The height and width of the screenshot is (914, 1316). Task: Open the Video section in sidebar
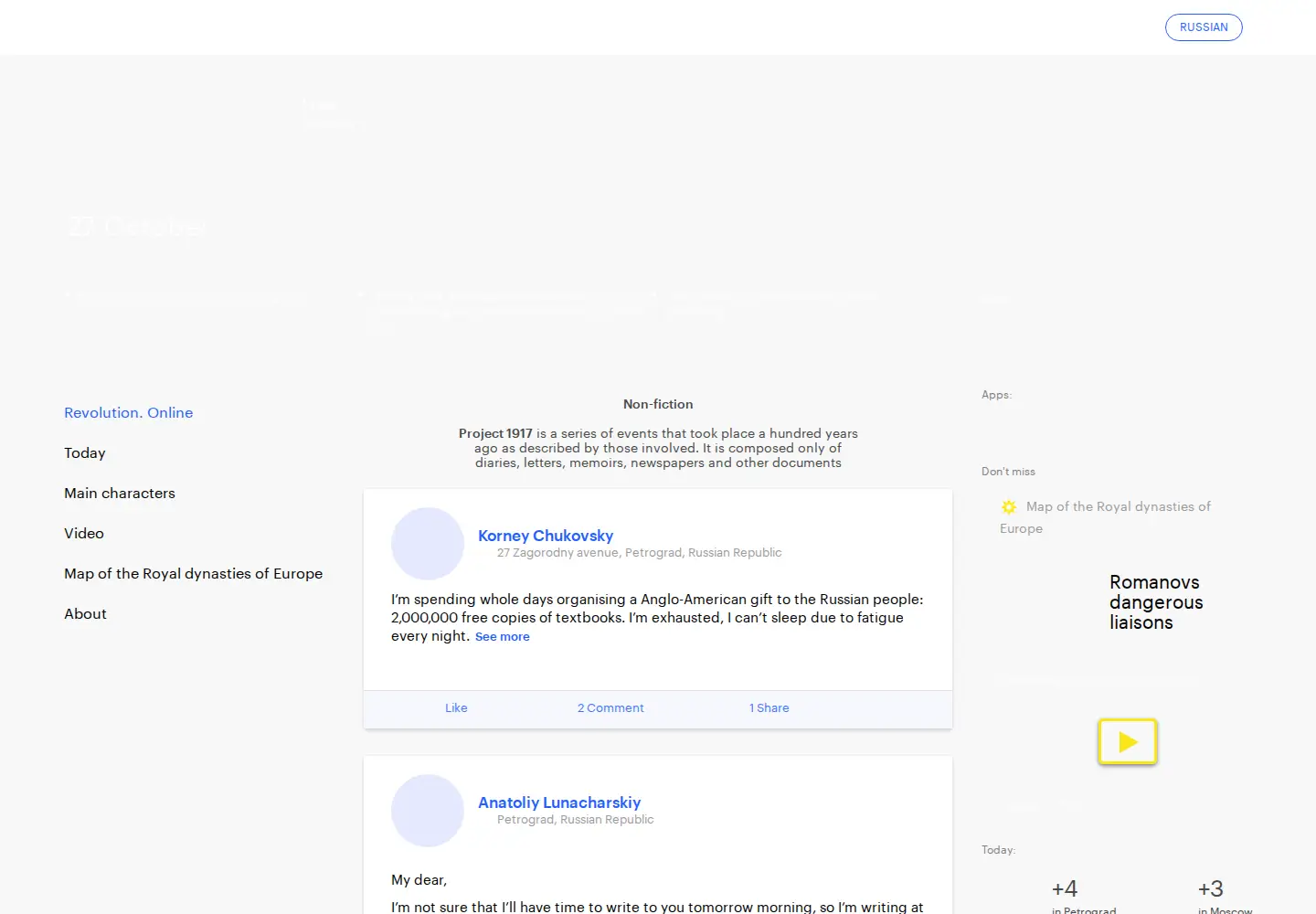84,534
